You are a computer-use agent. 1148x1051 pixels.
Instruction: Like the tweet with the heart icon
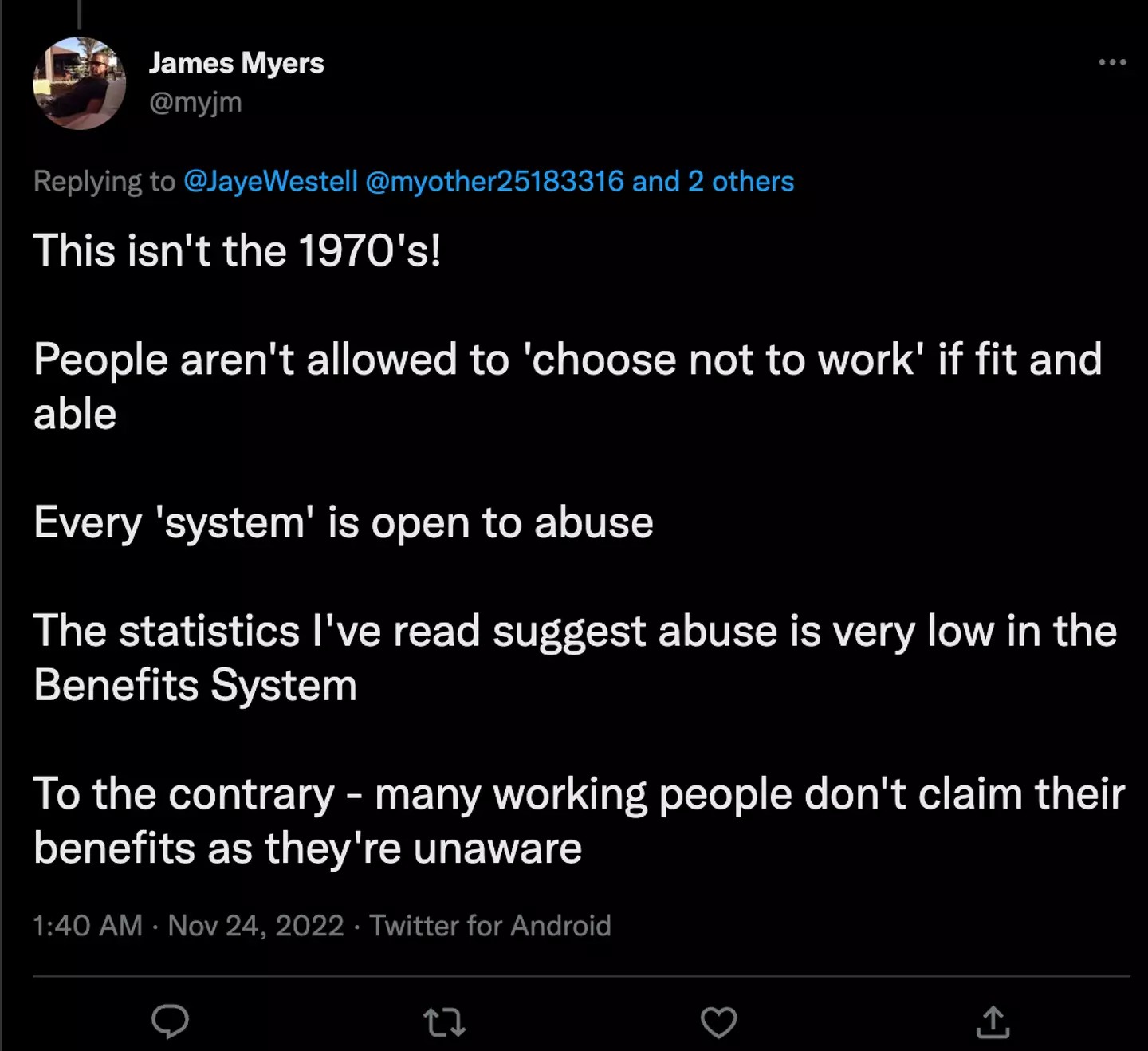pyautogui.click(x=718, y=1021)
